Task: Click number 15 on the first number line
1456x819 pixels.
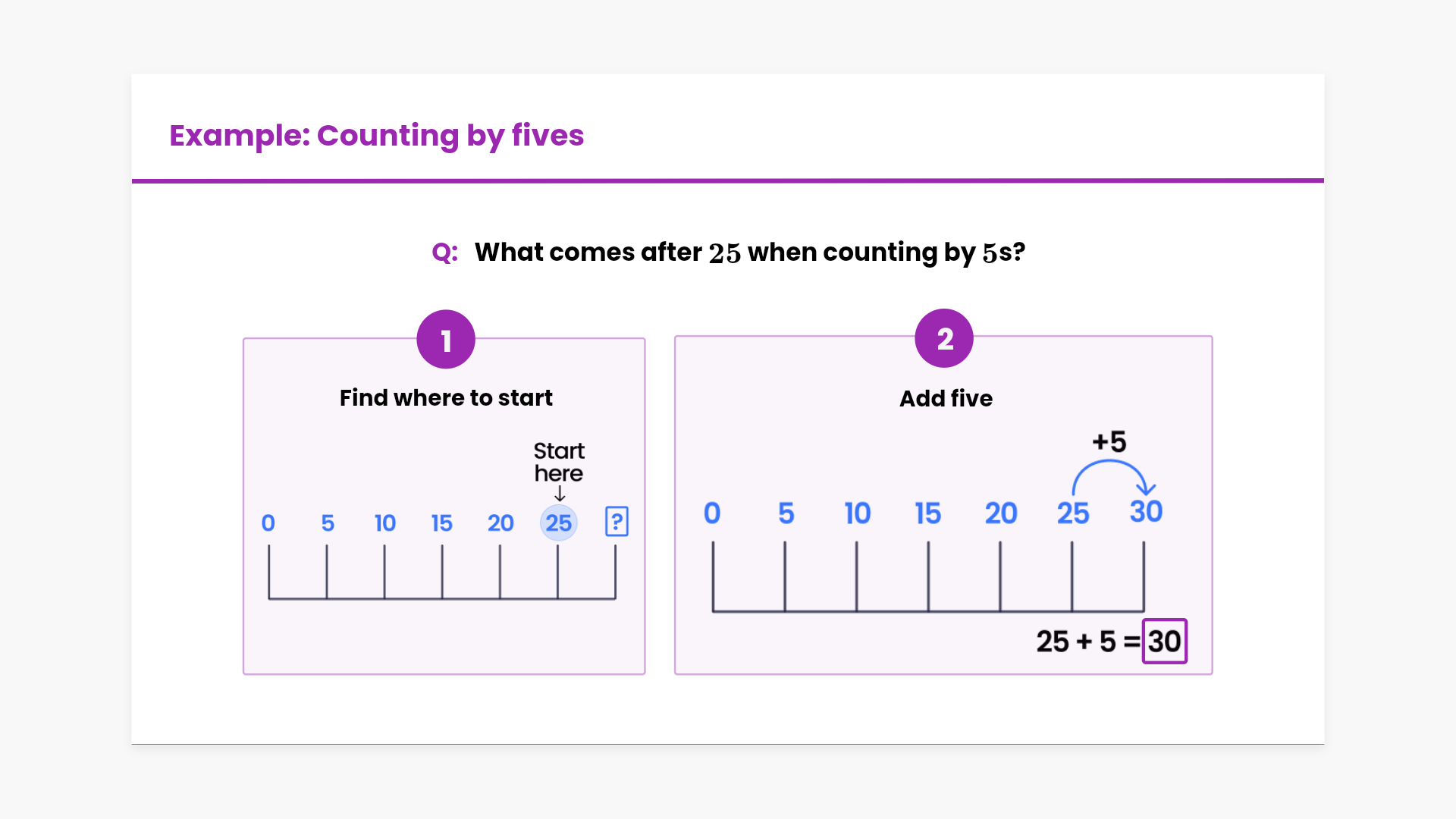Action: pyautogui.click(x=441, y=523)
